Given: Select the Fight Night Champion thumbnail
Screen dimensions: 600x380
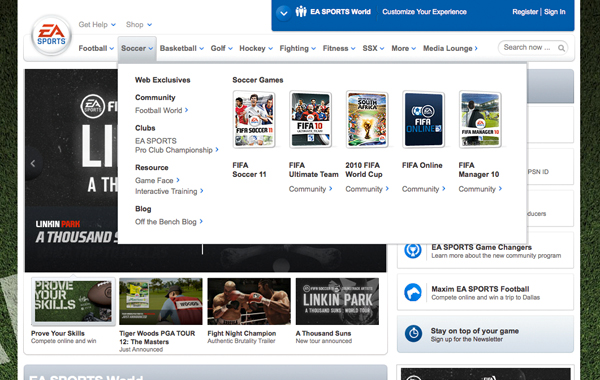Looking at the screenshot, I should coord(249,302).
